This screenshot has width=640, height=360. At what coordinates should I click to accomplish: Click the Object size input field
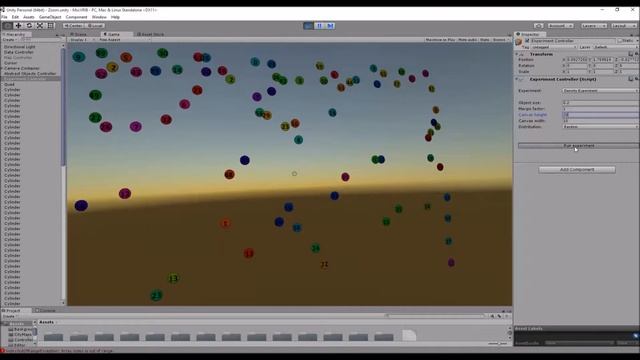pyautogui.click(x=600, y=102)
